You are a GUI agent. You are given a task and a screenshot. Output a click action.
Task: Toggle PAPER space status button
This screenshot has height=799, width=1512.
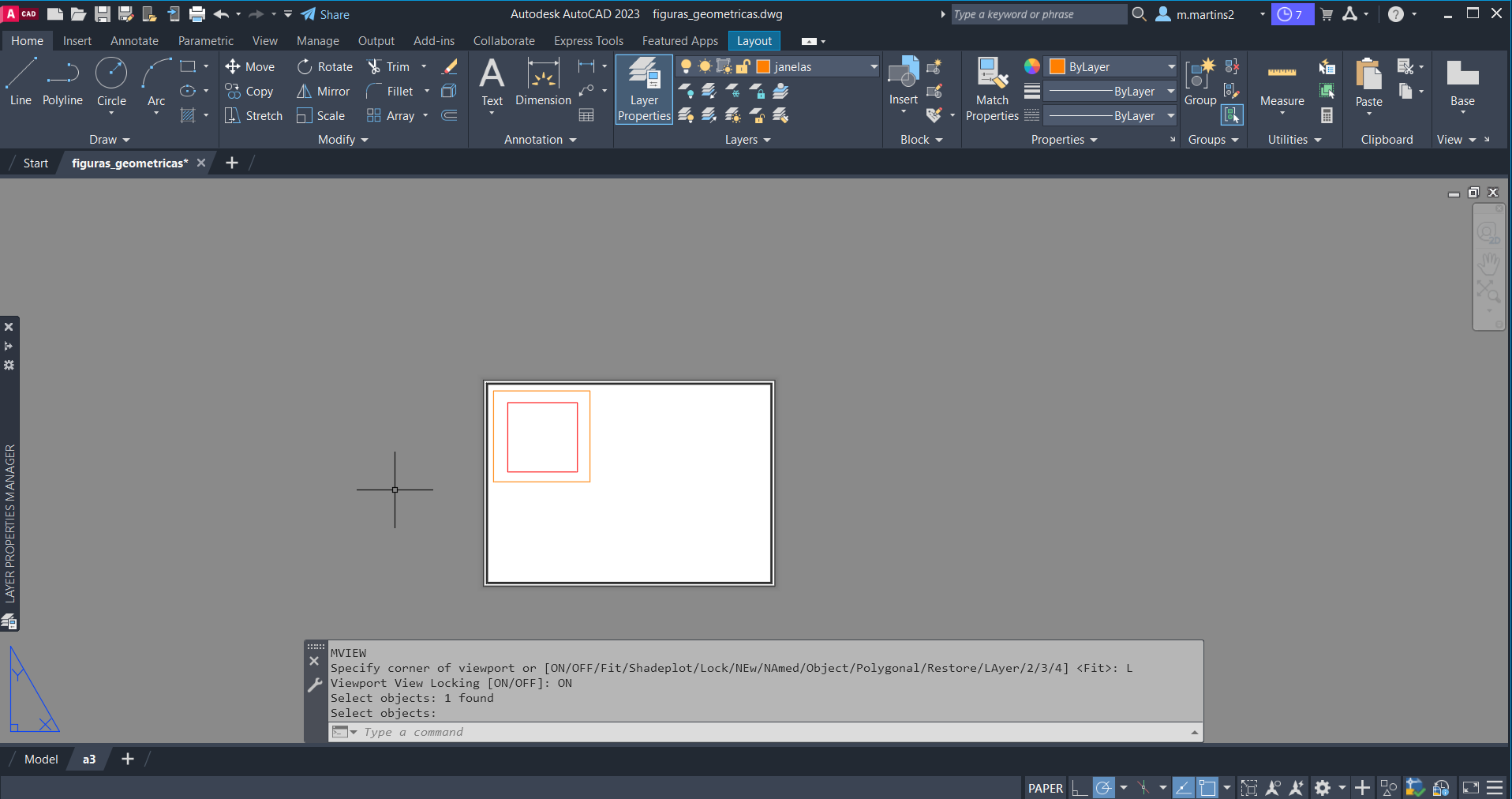[1045, 788]
